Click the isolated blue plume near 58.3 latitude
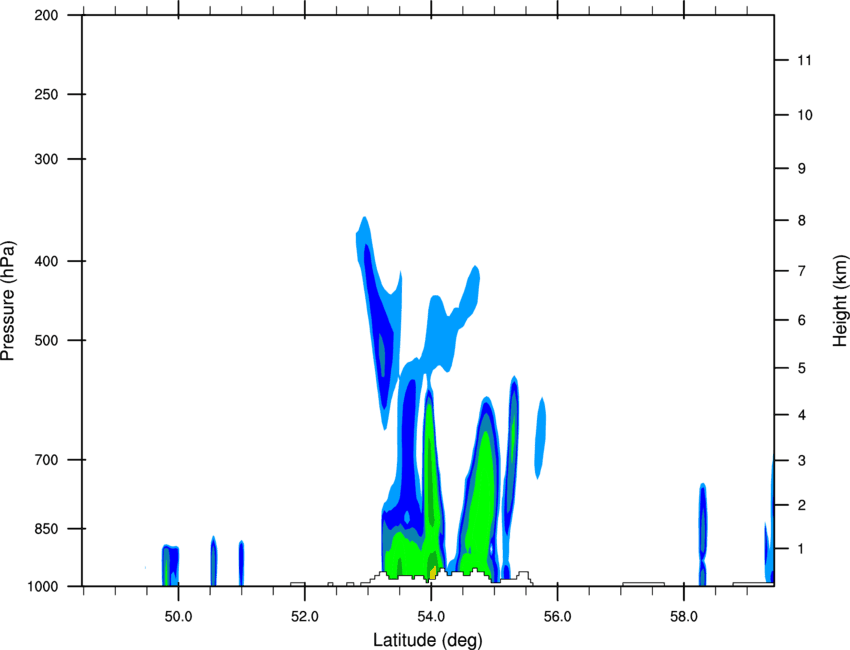 (x=703, y=534)
